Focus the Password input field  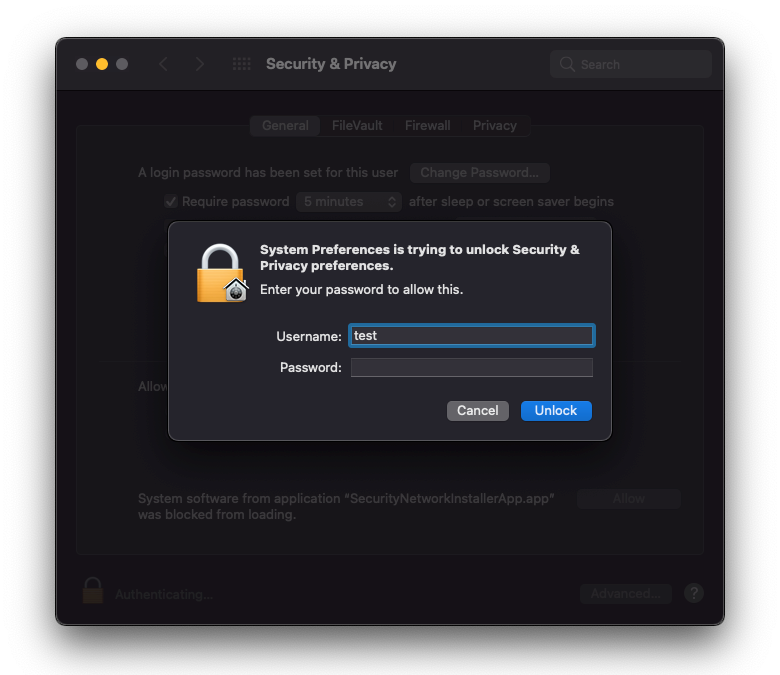tap(471, 368)
